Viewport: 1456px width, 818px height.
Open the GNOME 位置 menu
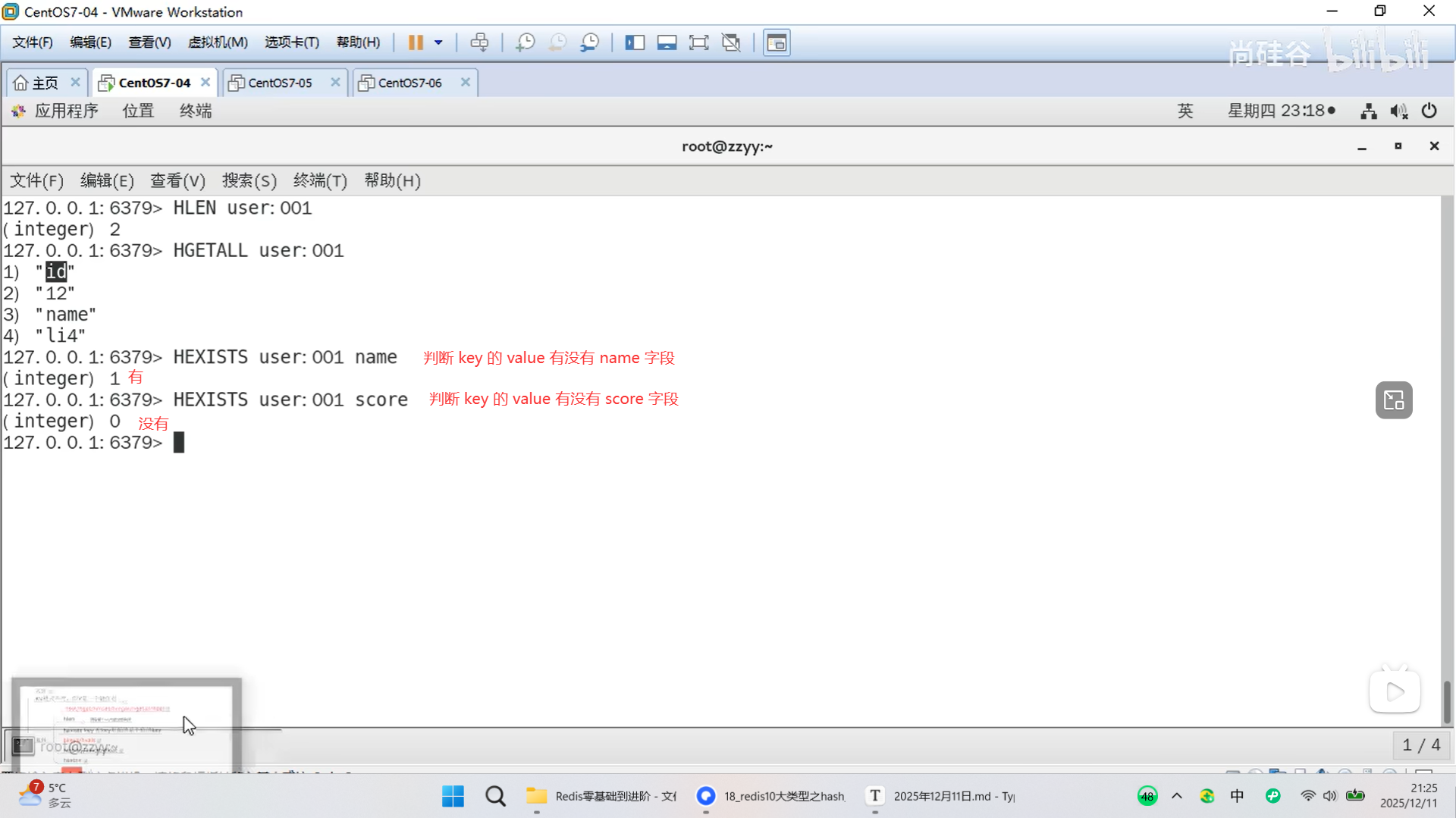(138, 111)
